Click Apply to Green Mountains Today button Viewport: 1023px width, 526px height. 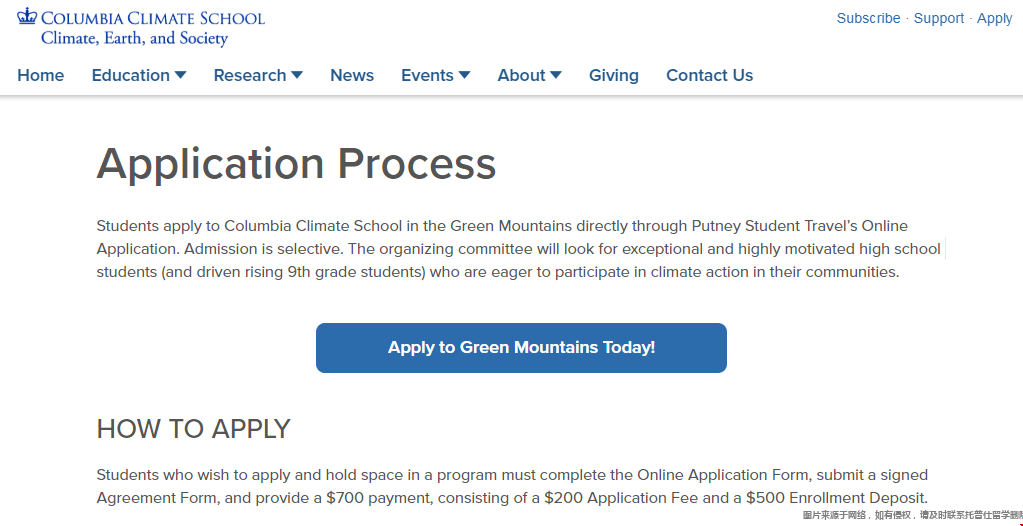pyautogui.click(x=521, y=348)
